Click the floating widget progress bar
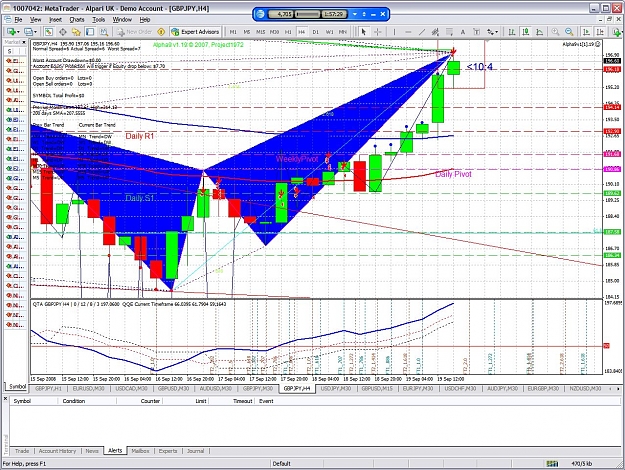Screen dimensions: 625x470 pyautogui.click(x=308, y=14)
